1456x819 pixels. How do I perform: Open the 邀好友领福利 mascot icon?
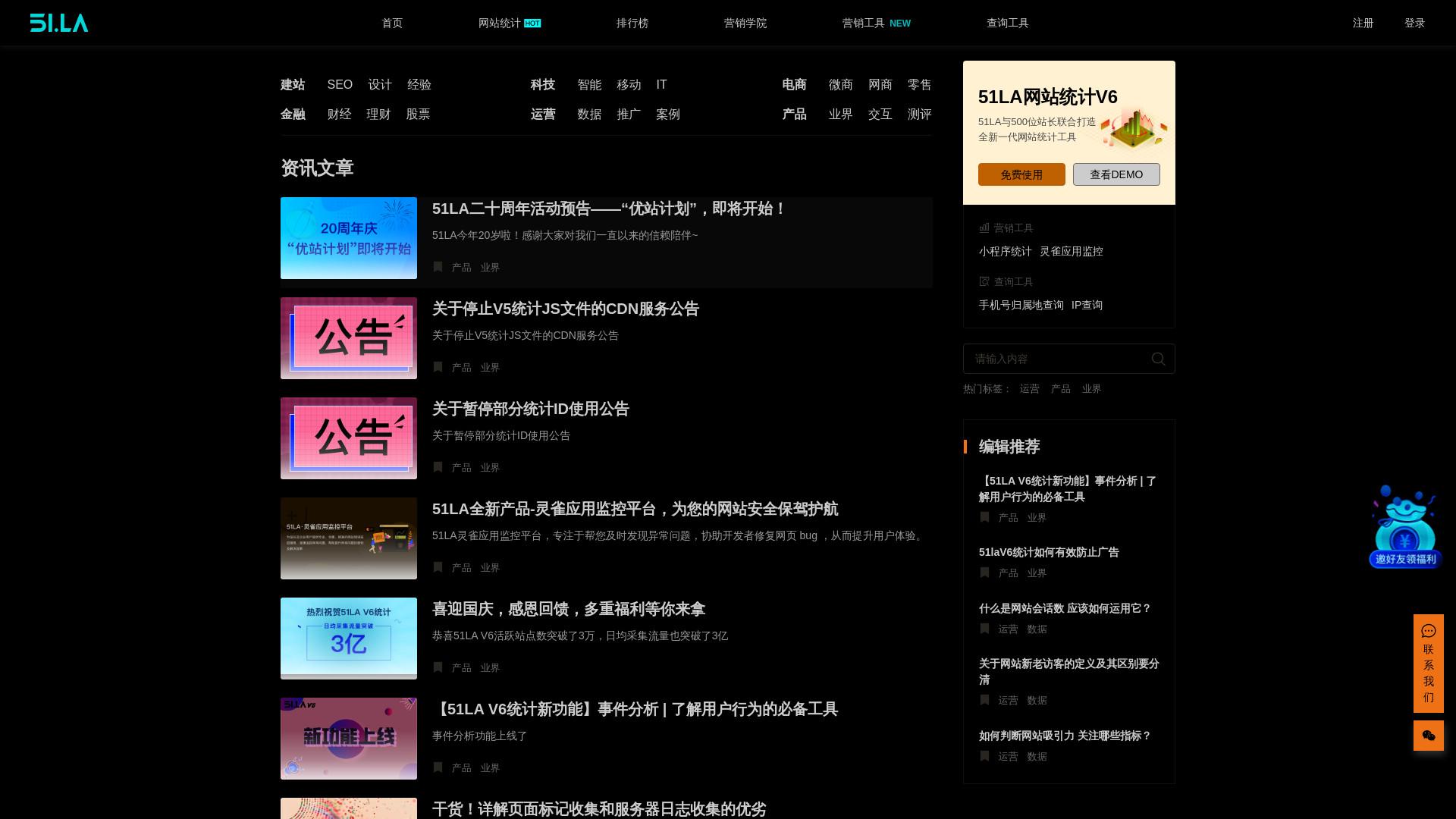(1405, 526)
